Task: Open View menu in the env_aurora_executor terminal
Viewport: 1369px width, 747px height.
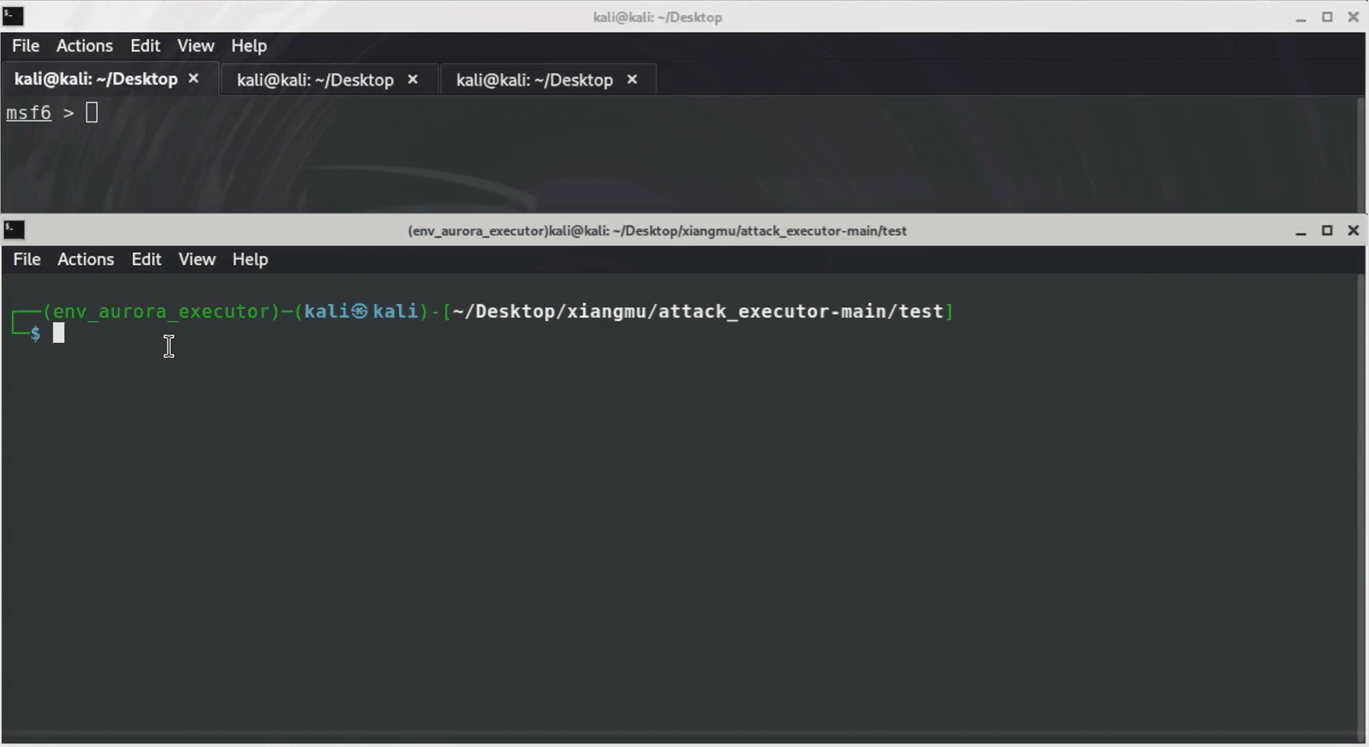Action: pyautogui.click(x=197, y=259)
